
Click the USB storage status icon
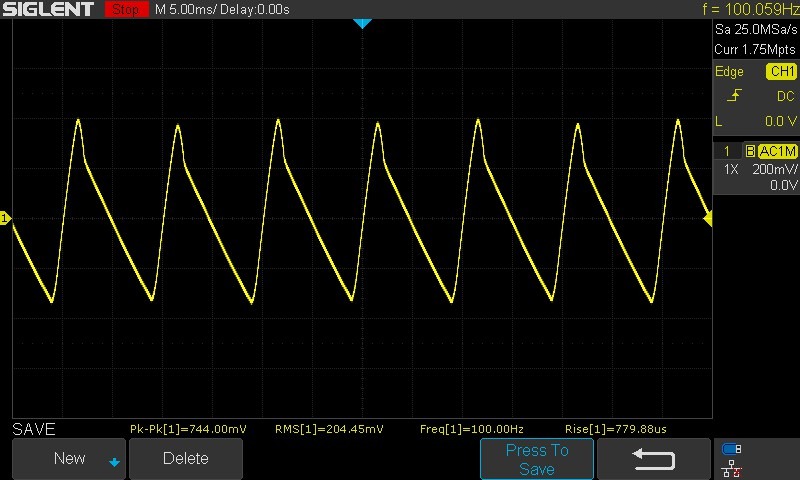click(732, 449)
